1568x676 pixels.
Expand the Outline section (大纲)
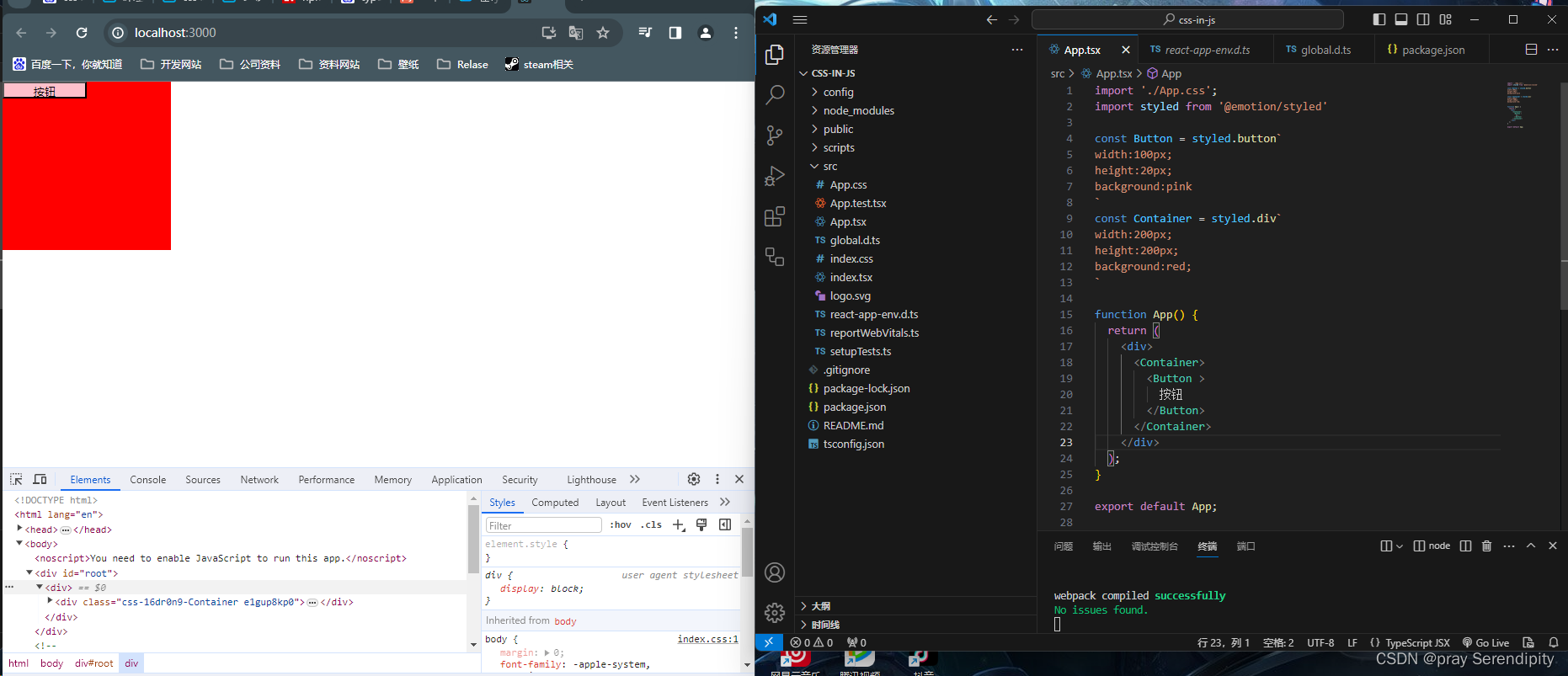click(916, 606)
